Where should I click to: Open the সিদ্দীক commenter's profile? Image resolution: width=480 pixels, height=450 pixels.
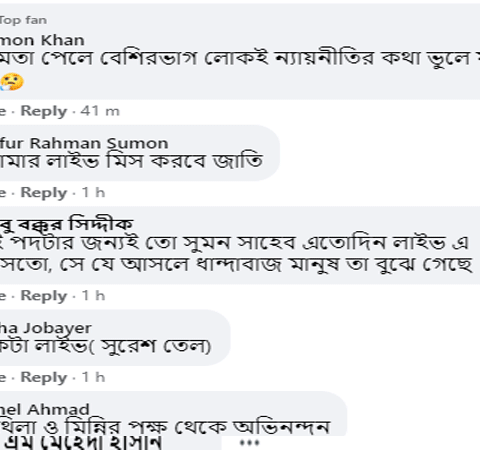point(66,224)
